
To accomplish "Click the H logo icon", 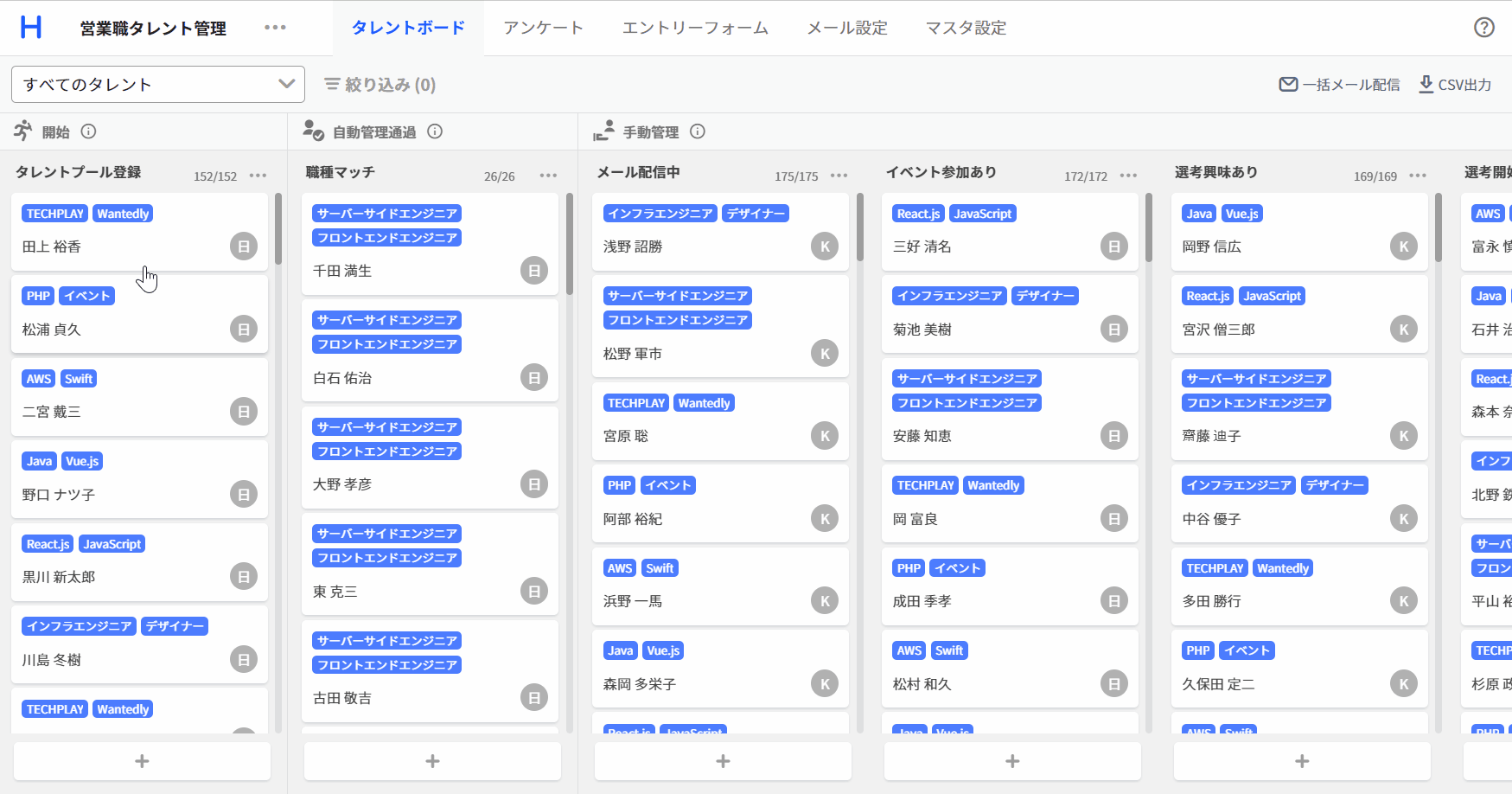I will (31, 28).
